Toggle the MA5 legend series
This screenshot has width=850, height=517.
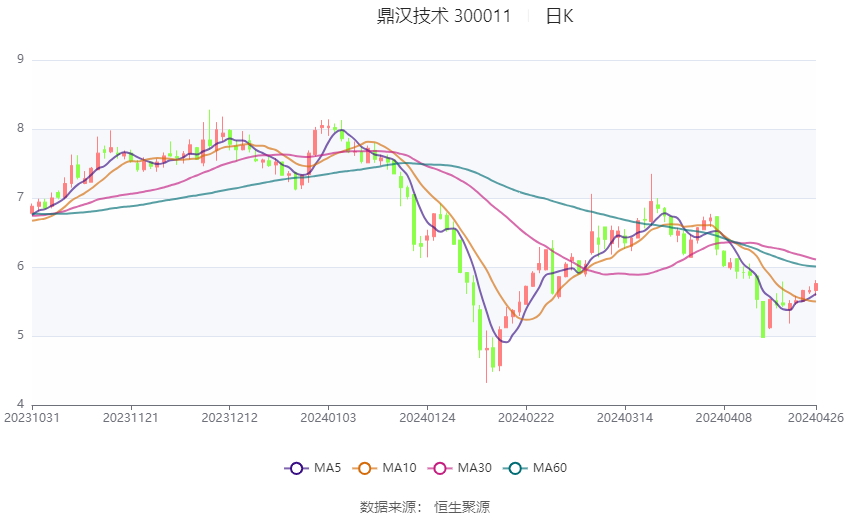[313, 468]
